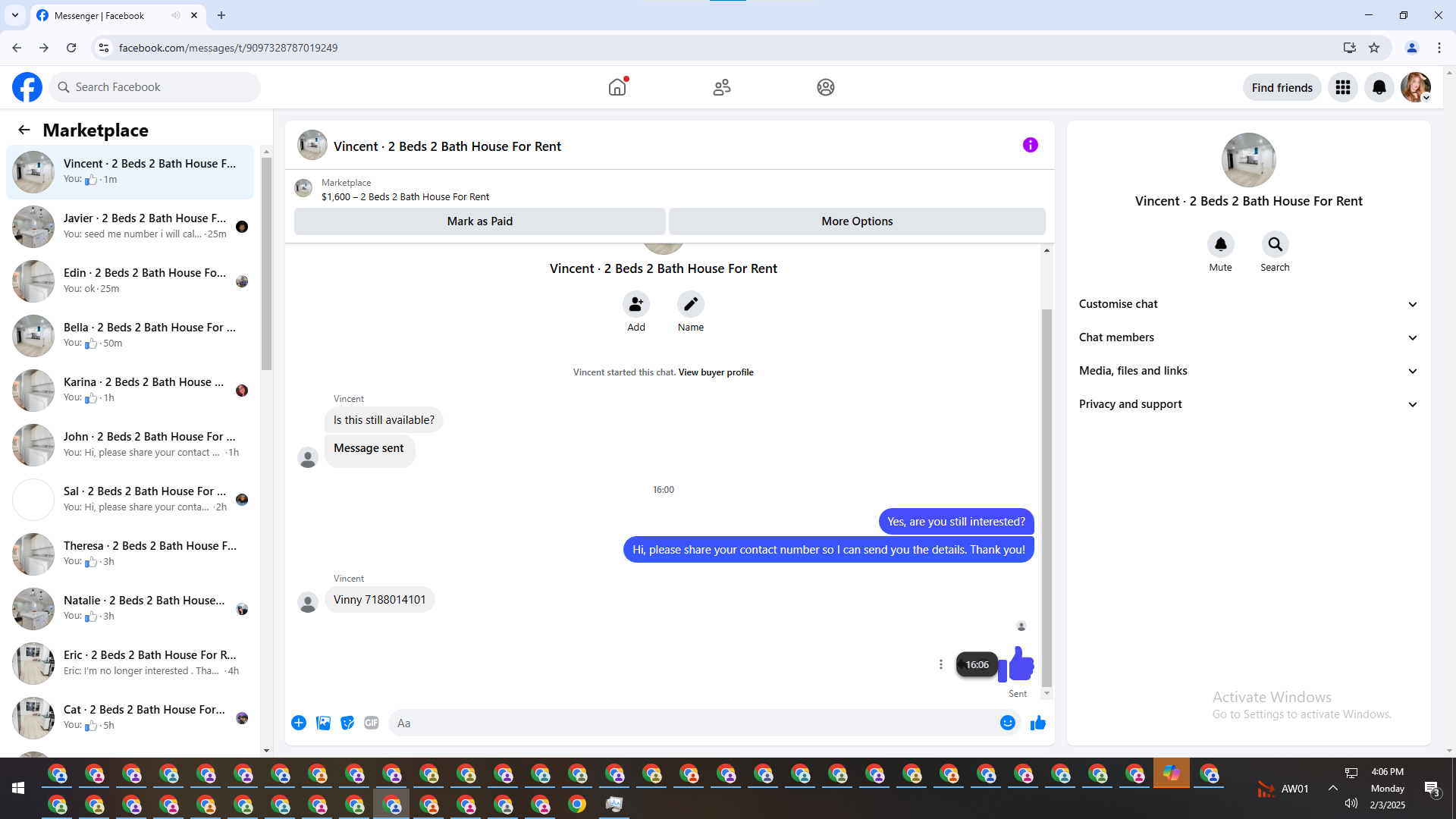This screenshot has width=1456, height=819.
Task: Open the notifications bell
Action: tap(1379, 87)
